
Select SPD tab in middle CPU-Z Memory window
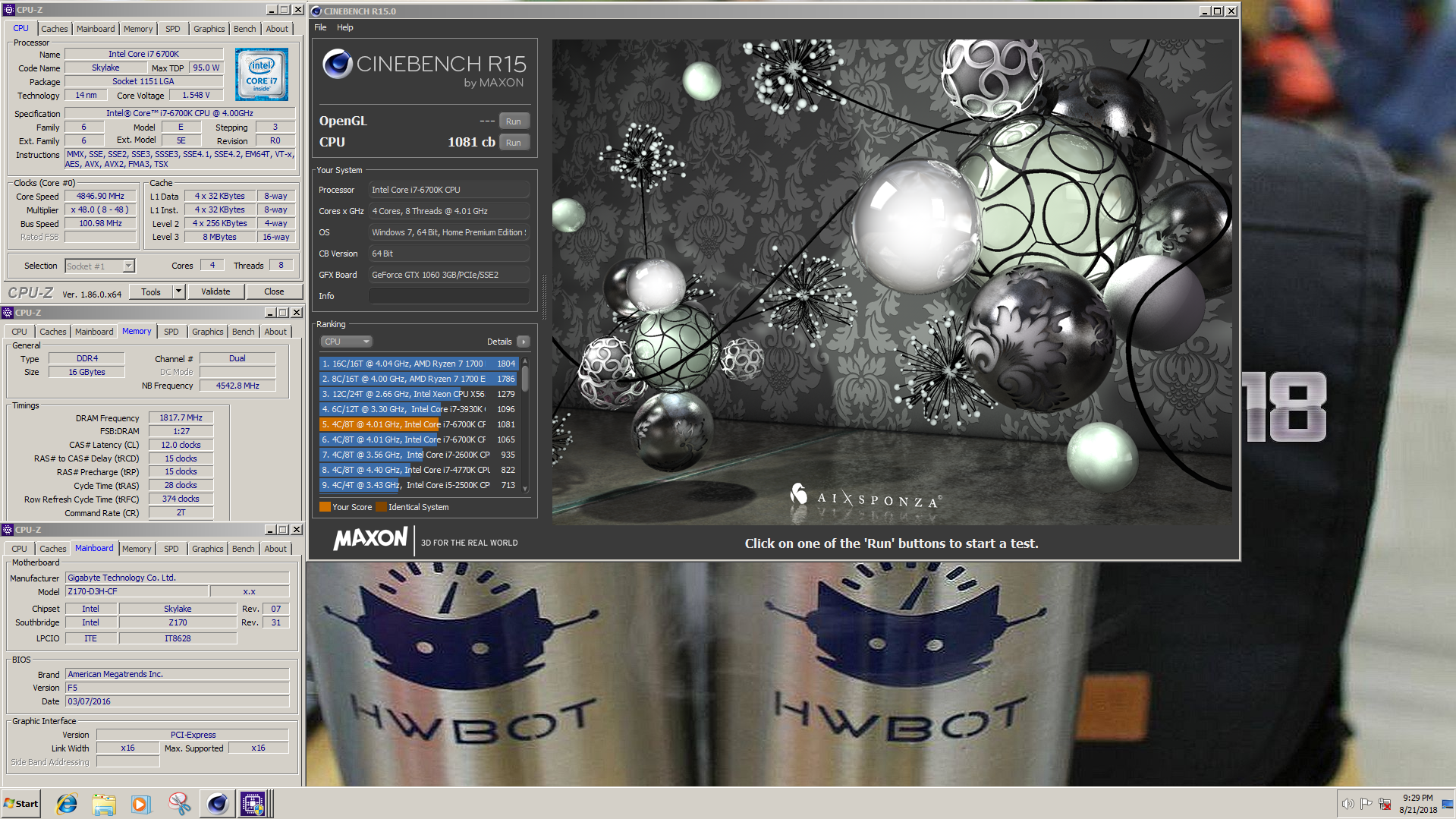pyautogui.click(x=171, y=332)
